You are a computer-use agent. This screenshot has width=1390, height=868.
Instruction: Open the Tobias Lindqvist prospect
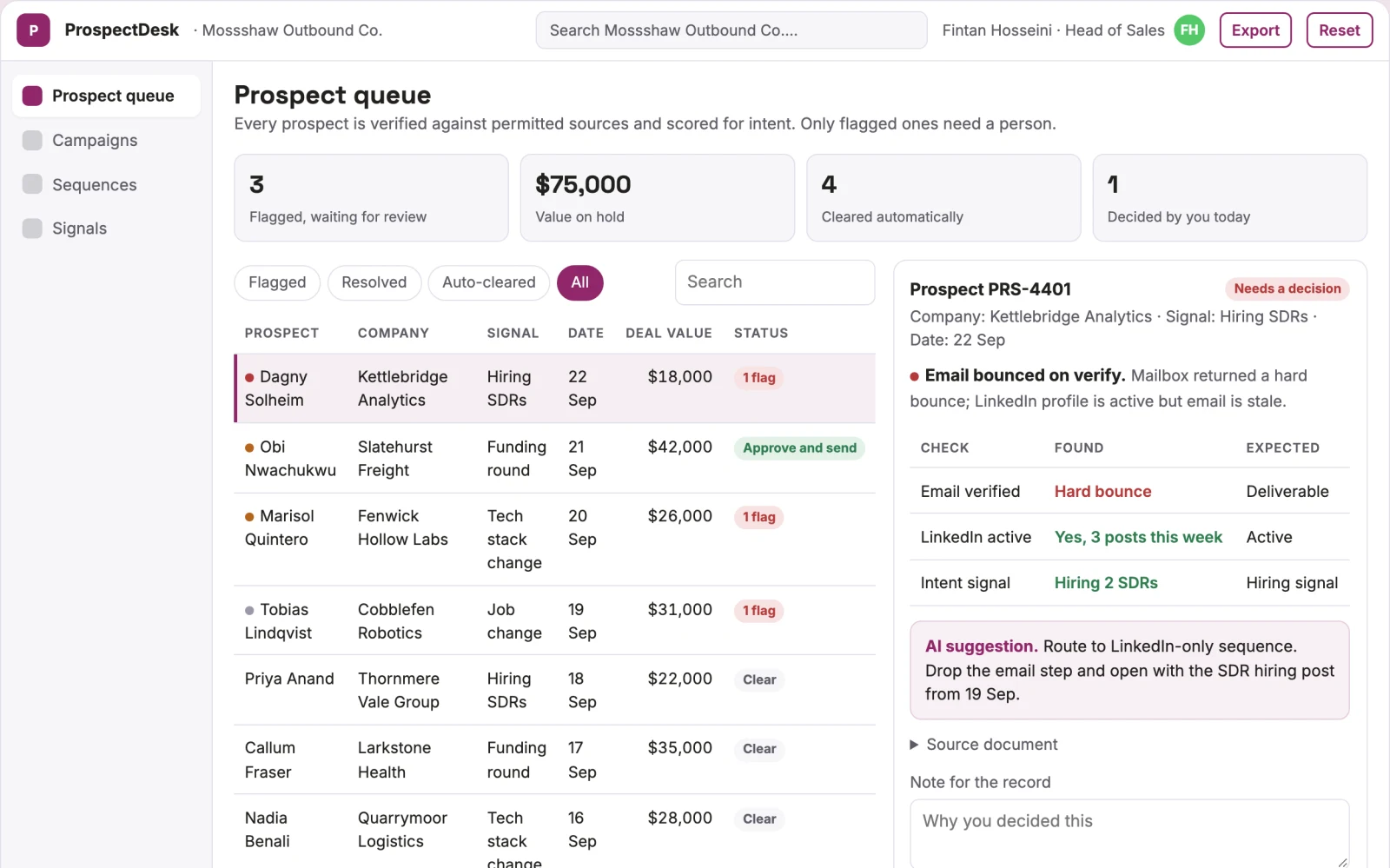tap(554, 621)
